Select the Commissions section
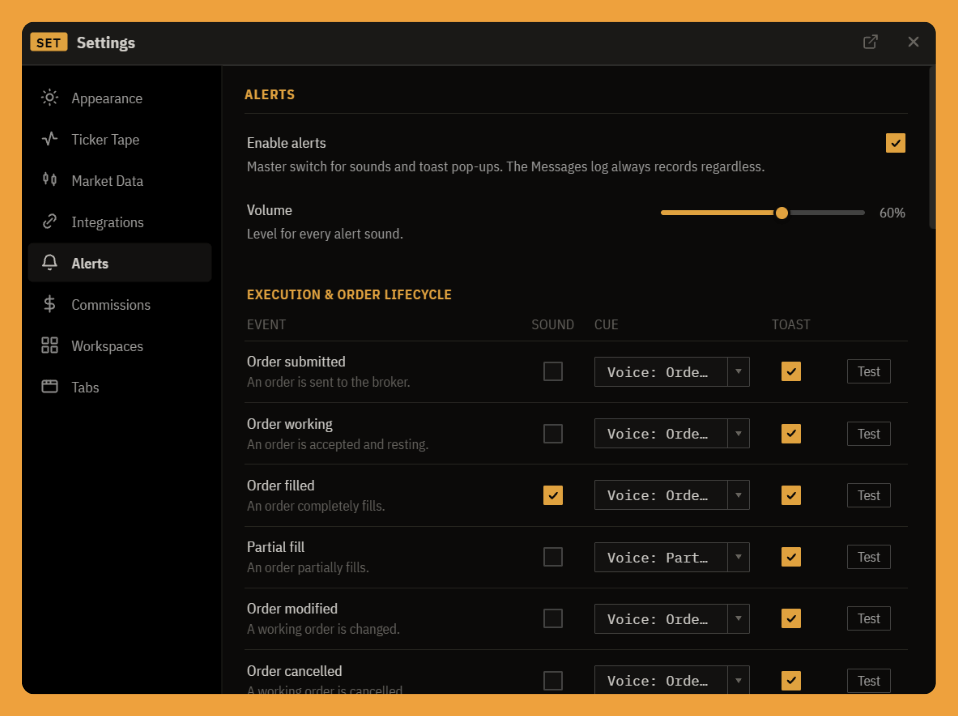958x716 pixels. 120,304
